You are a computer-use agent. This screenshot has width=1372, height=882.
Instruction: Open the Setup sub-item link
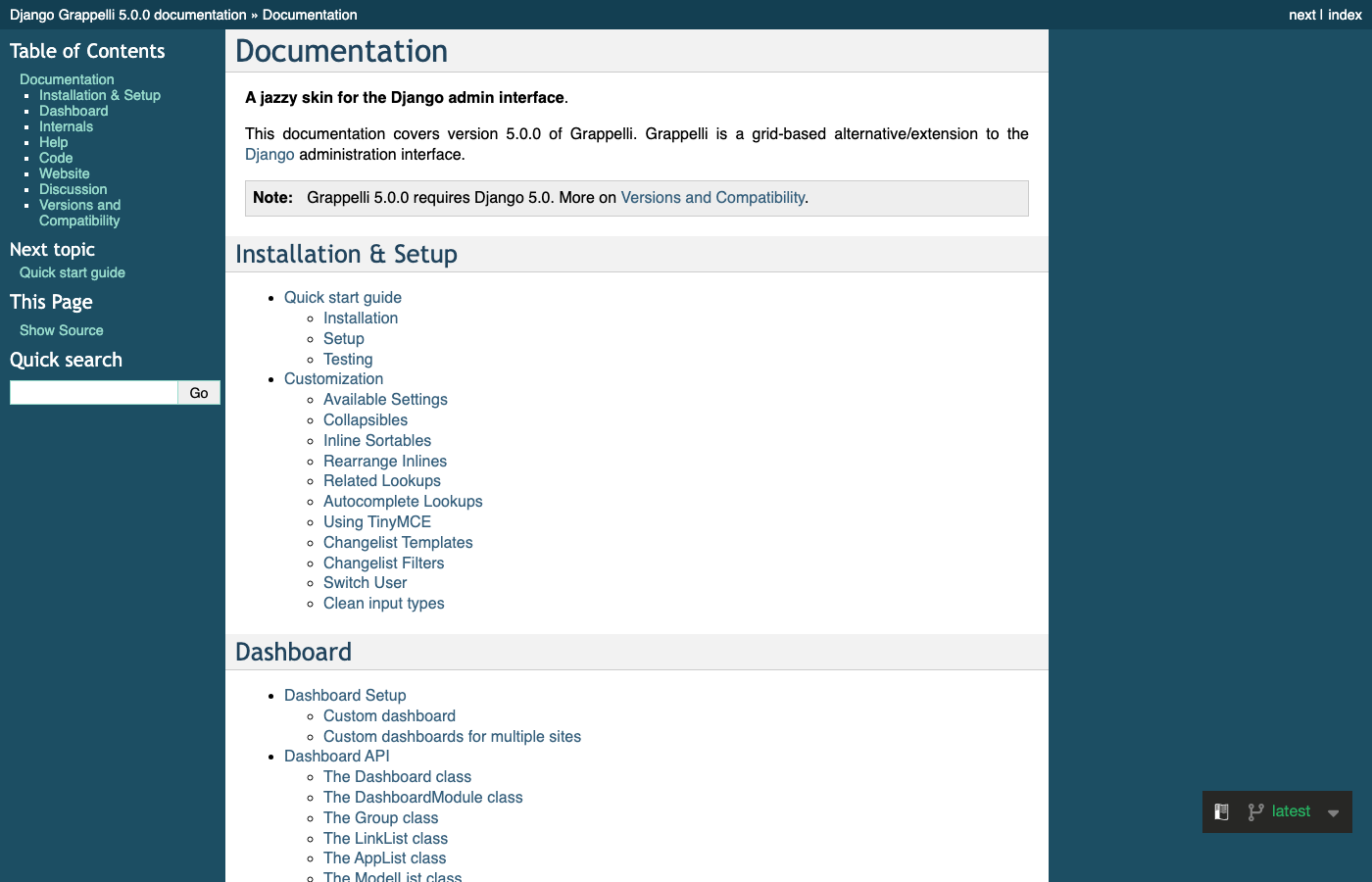(x=344, y=339)
